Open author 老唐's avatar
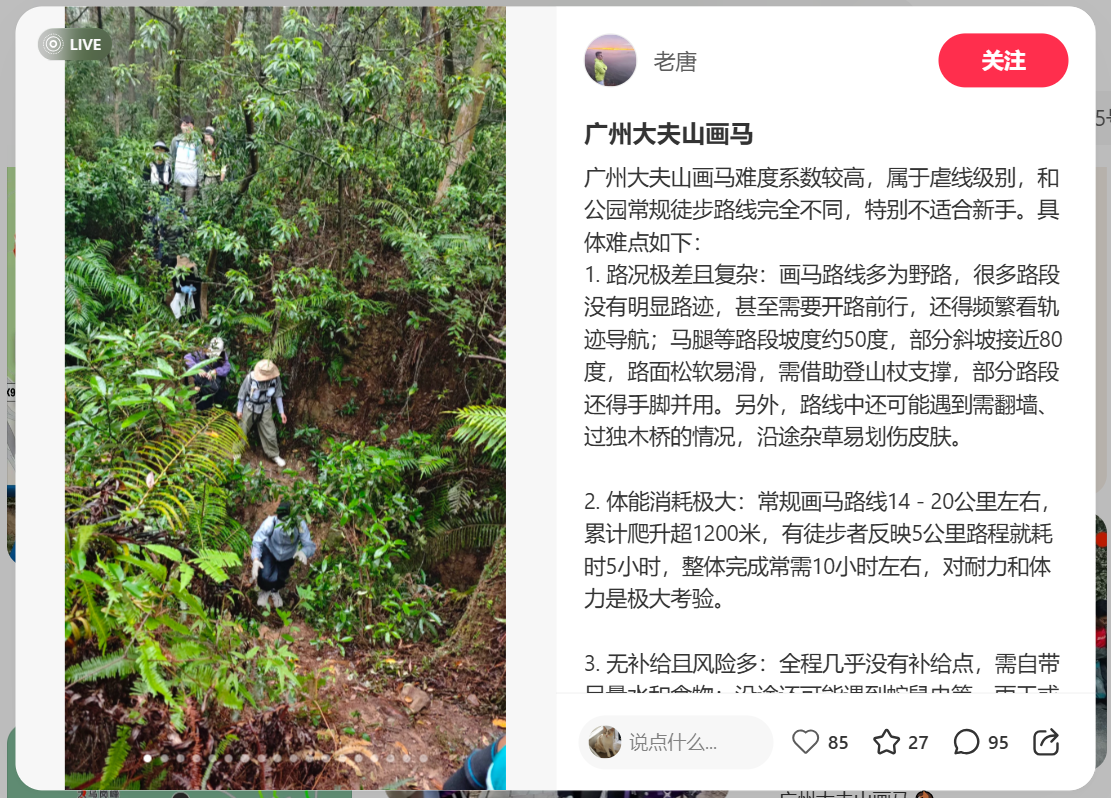This screenshot has height=798, width=1111. coord(610,61)
